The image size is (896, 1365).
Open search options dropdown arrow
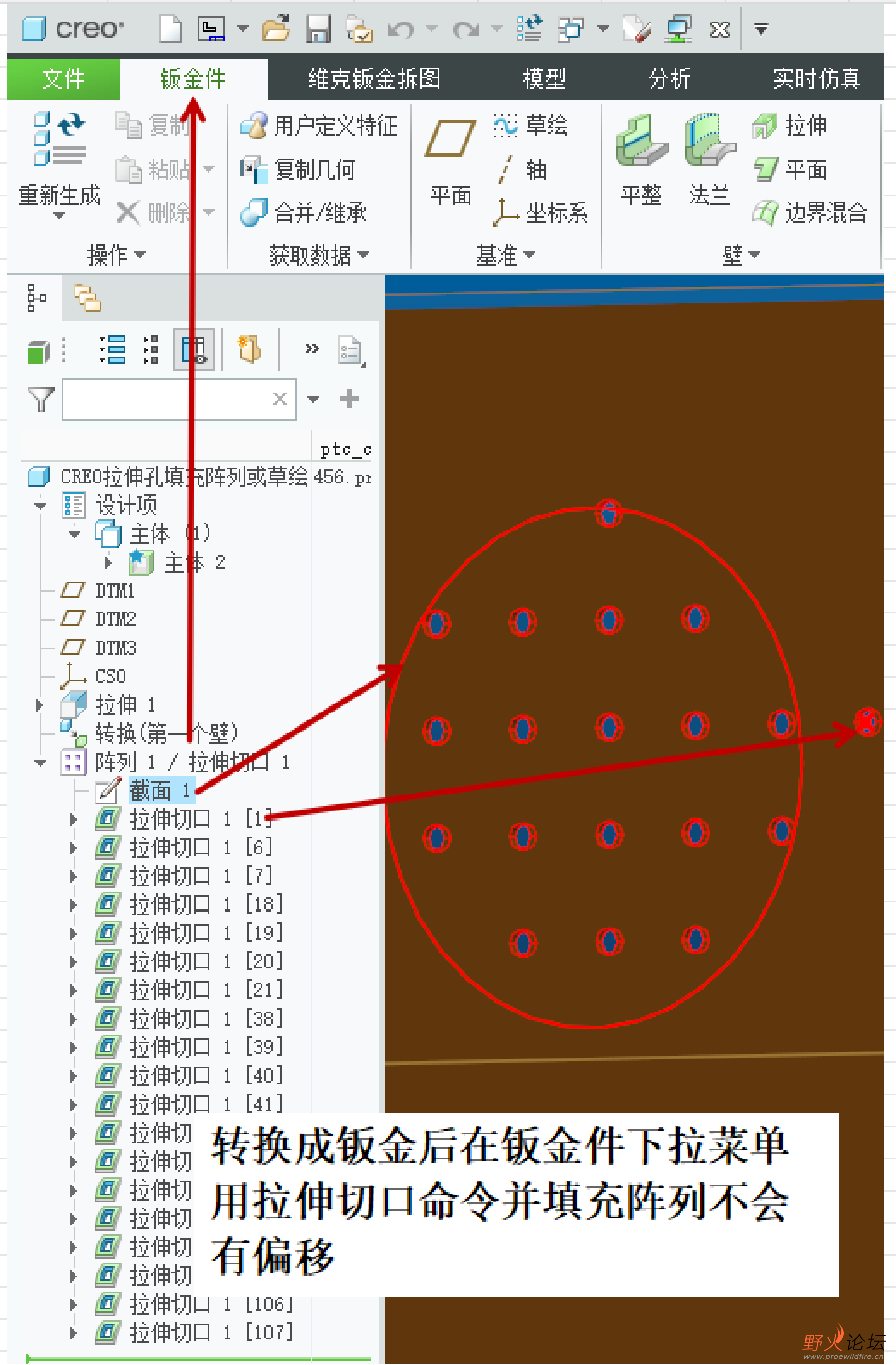tap(313, 399)
